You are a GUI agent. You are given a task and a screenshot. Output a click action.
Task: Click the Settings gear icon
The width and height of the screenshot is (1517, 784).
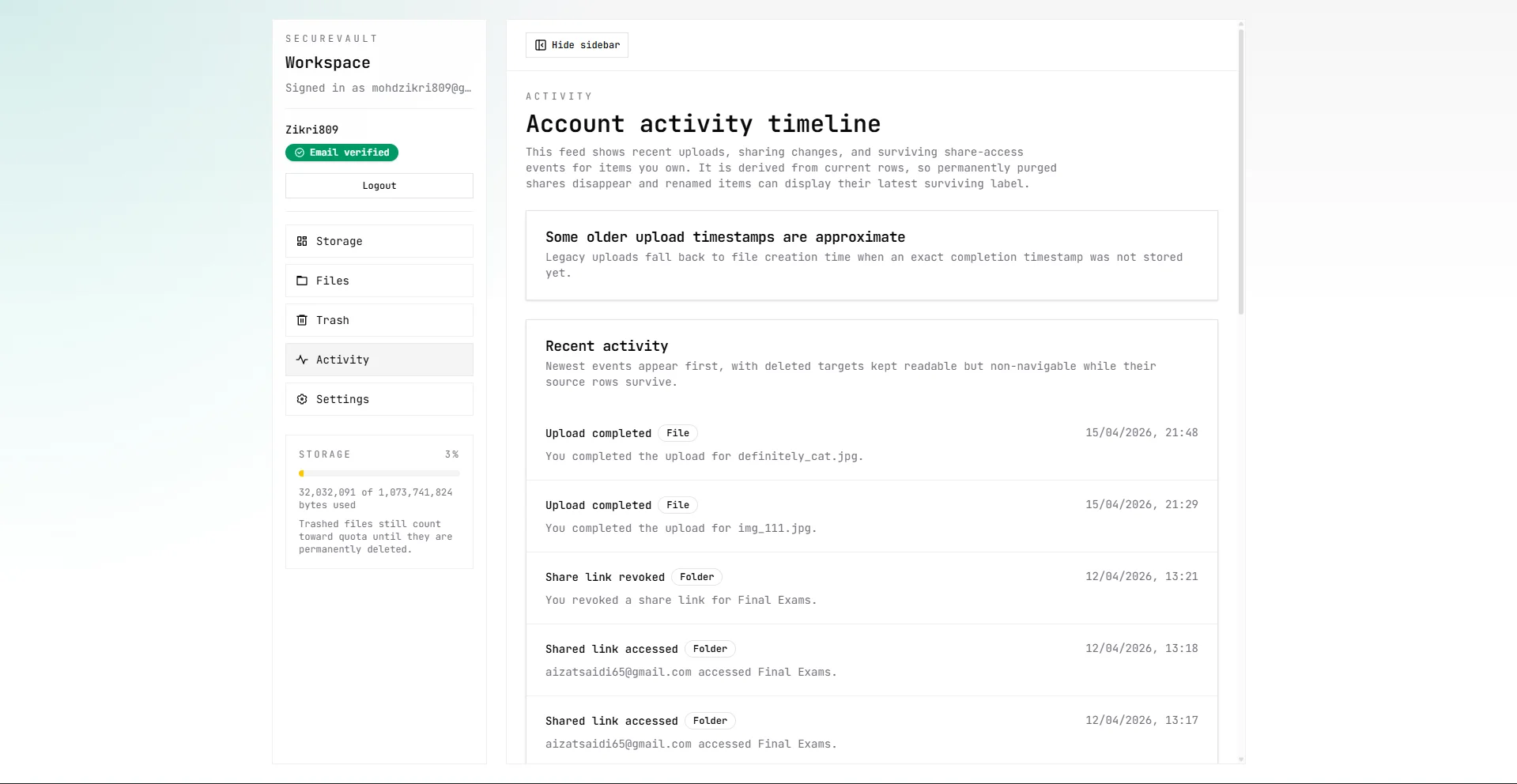point(302,399)
